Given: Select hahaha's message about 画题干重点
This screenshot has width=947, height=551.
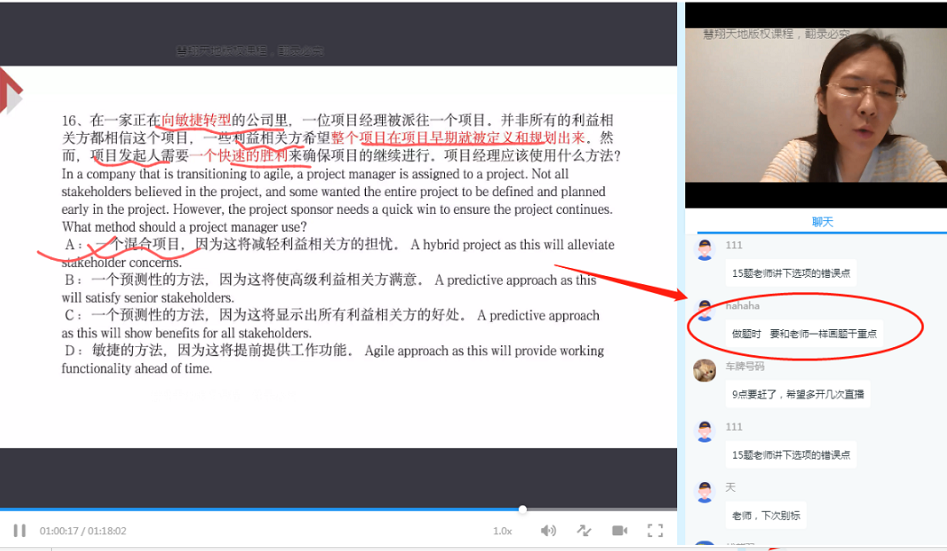Looking at the screenshot, I should click(x=803, y=333).
